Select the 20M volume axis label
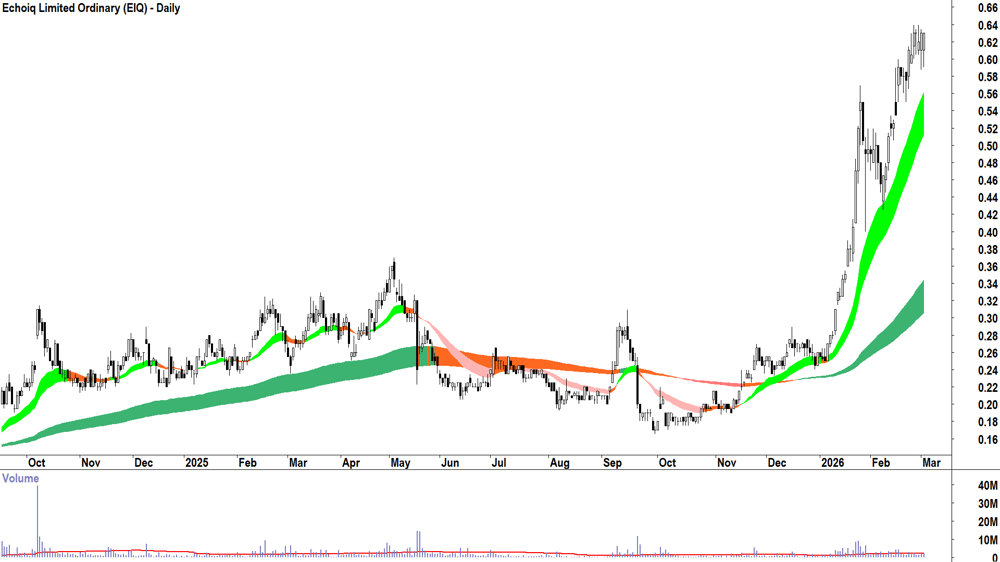1000x562 pixels. 988,522
